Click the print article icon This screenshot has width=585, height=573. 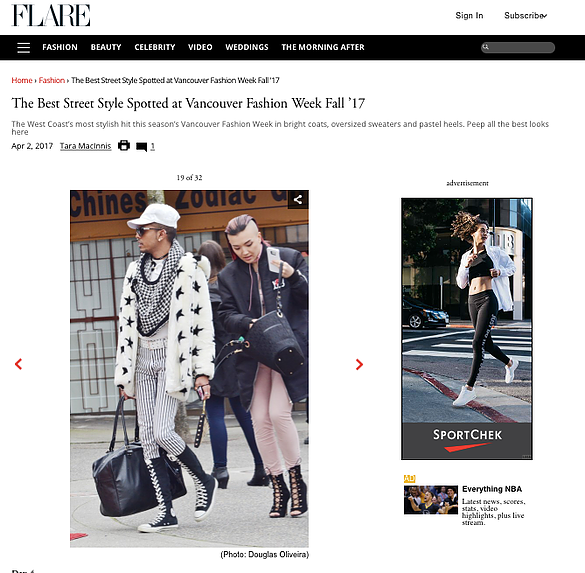[124, 145]
